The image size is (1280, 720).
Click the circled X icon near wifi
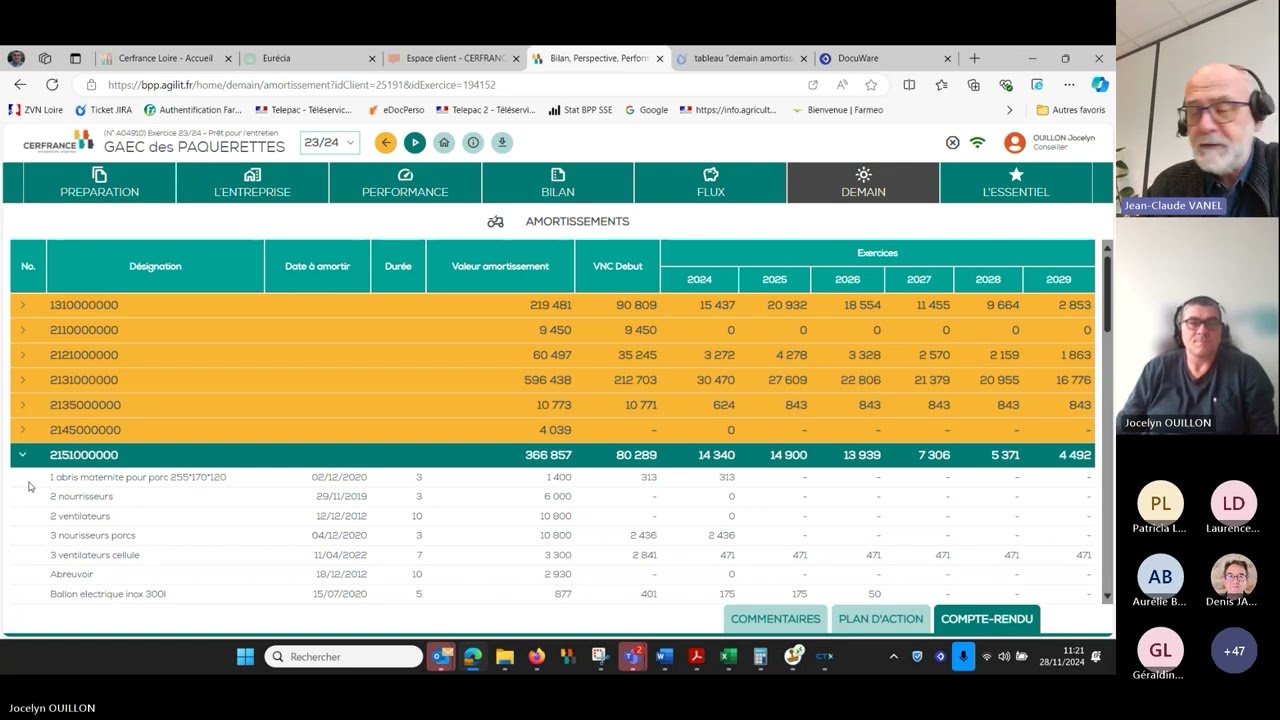click(952, 143)
